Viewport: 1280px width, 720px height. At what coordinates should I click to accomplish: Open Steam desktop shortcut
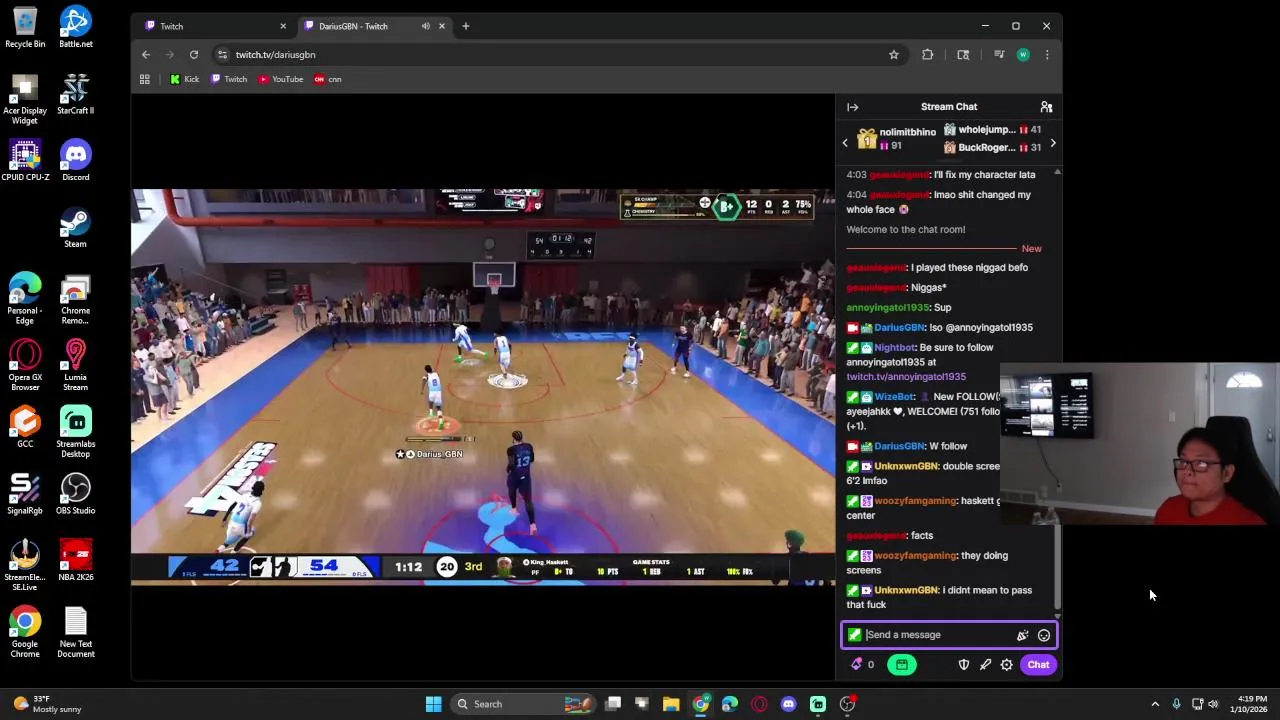click(75, 228)
